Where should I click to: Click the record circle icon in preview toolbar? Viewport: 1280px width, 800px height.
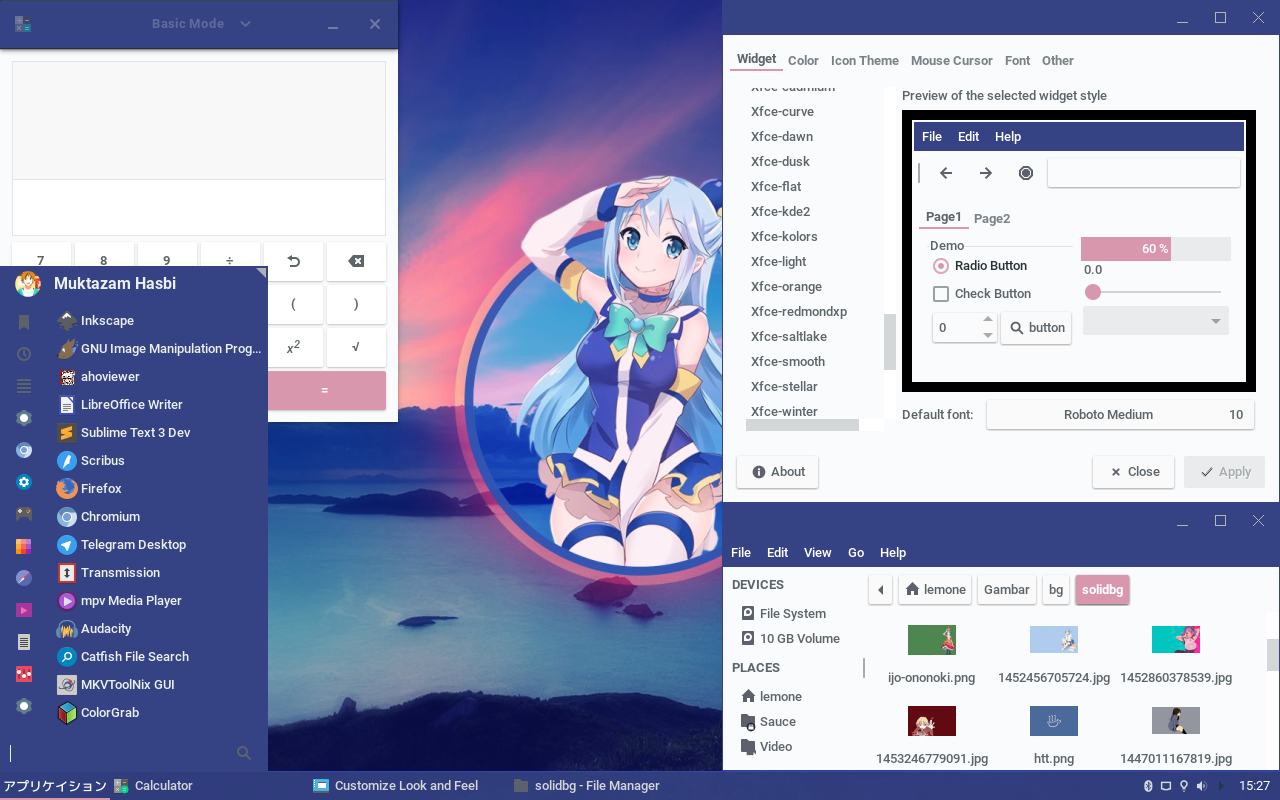coord(1026,173)
